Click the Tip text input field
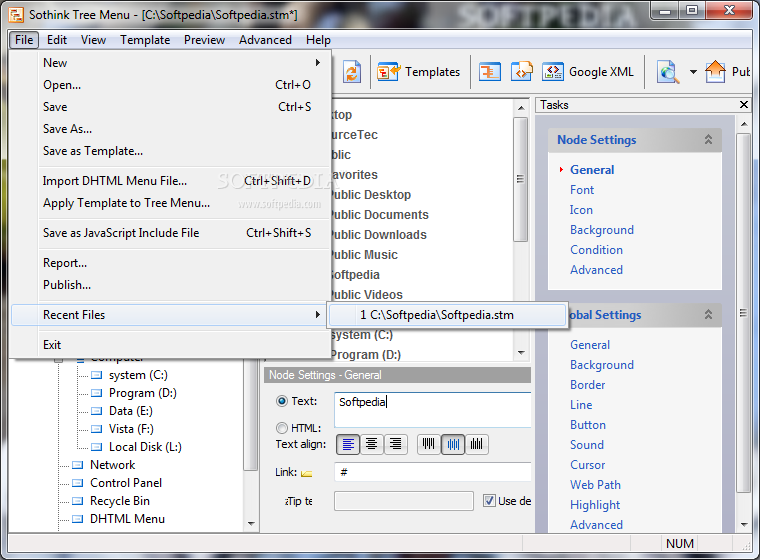Screen dimensions: 760x560 pyautogui.click(x=403, y=501)
